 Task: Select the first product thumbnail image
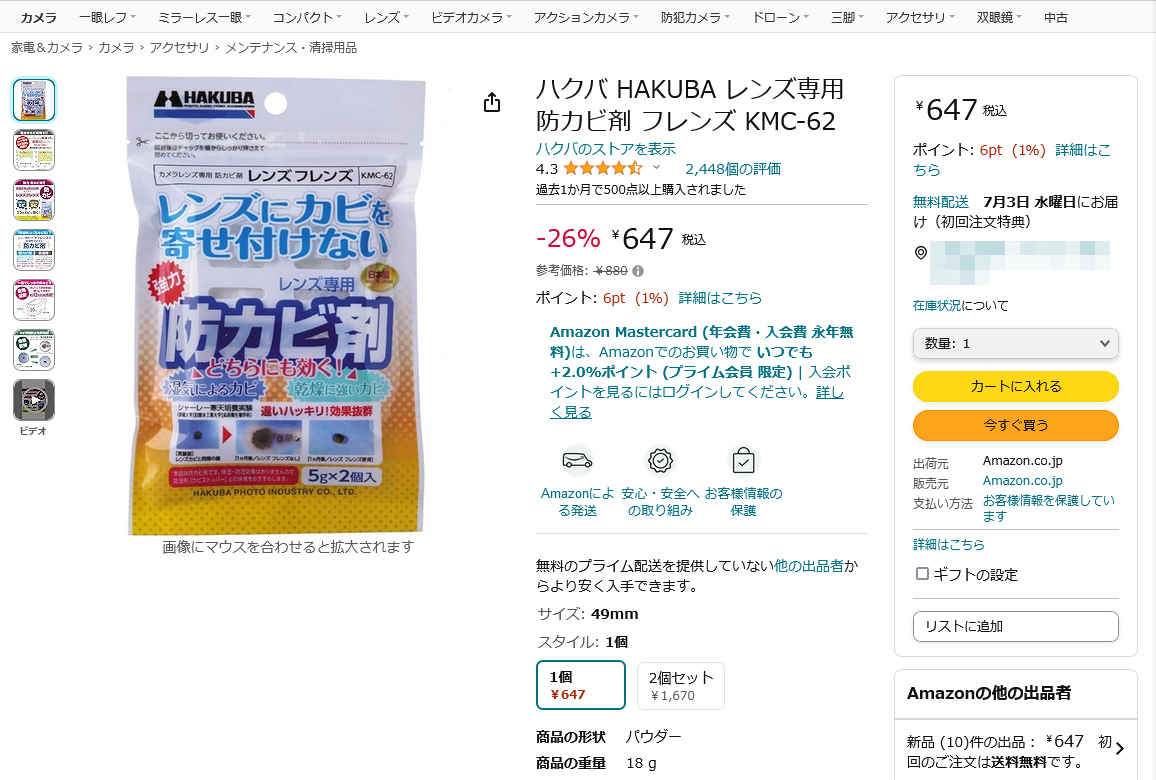[34, 100]
